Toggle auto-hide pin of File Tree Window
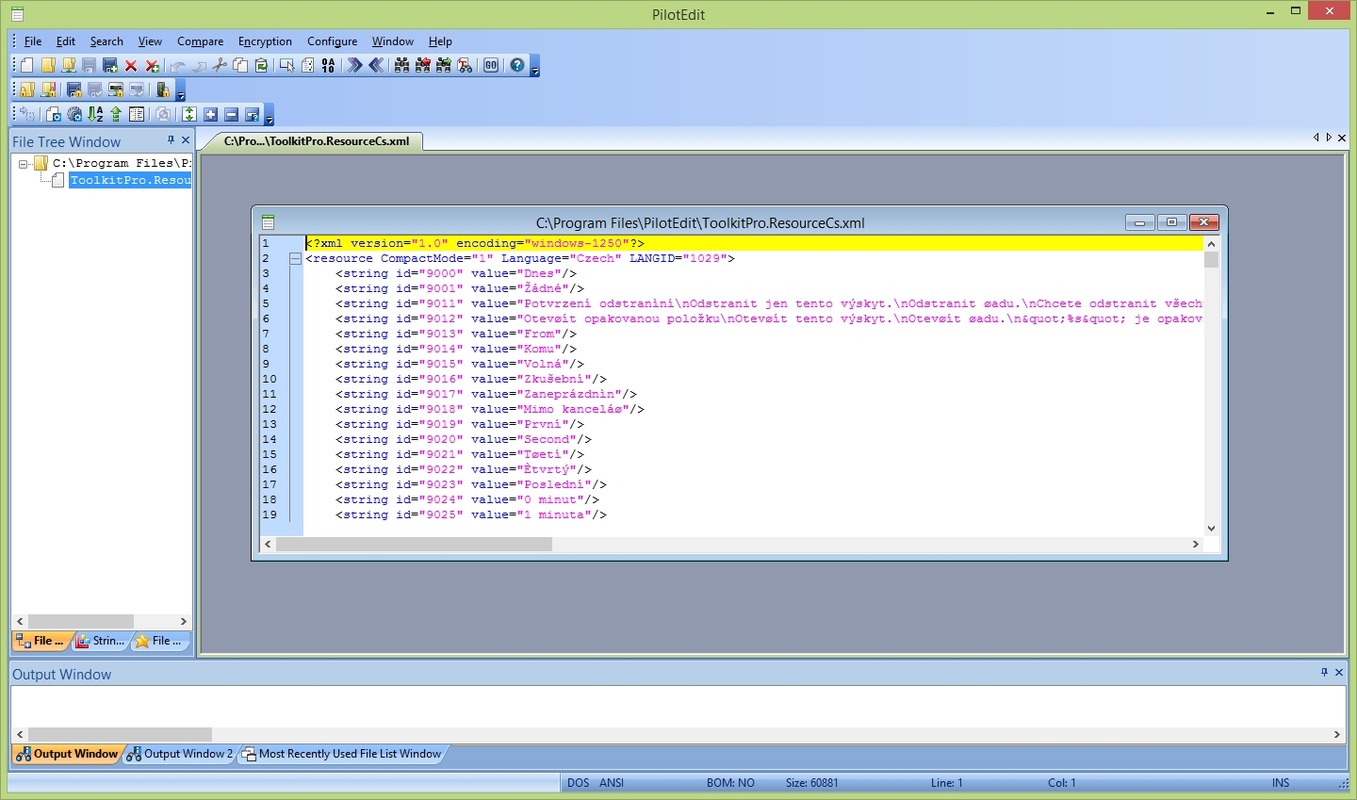Viewport: 1357px width, 800px height. tap(171, 141)
